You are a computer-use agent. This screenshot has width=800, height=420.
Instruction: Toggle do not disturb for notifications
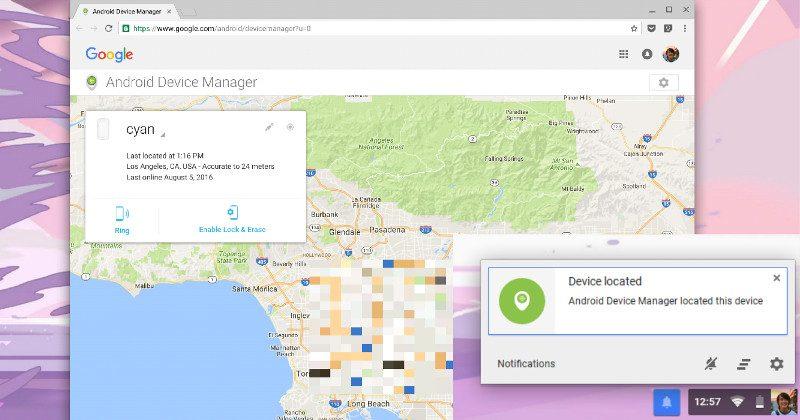[x=712, y=364]
